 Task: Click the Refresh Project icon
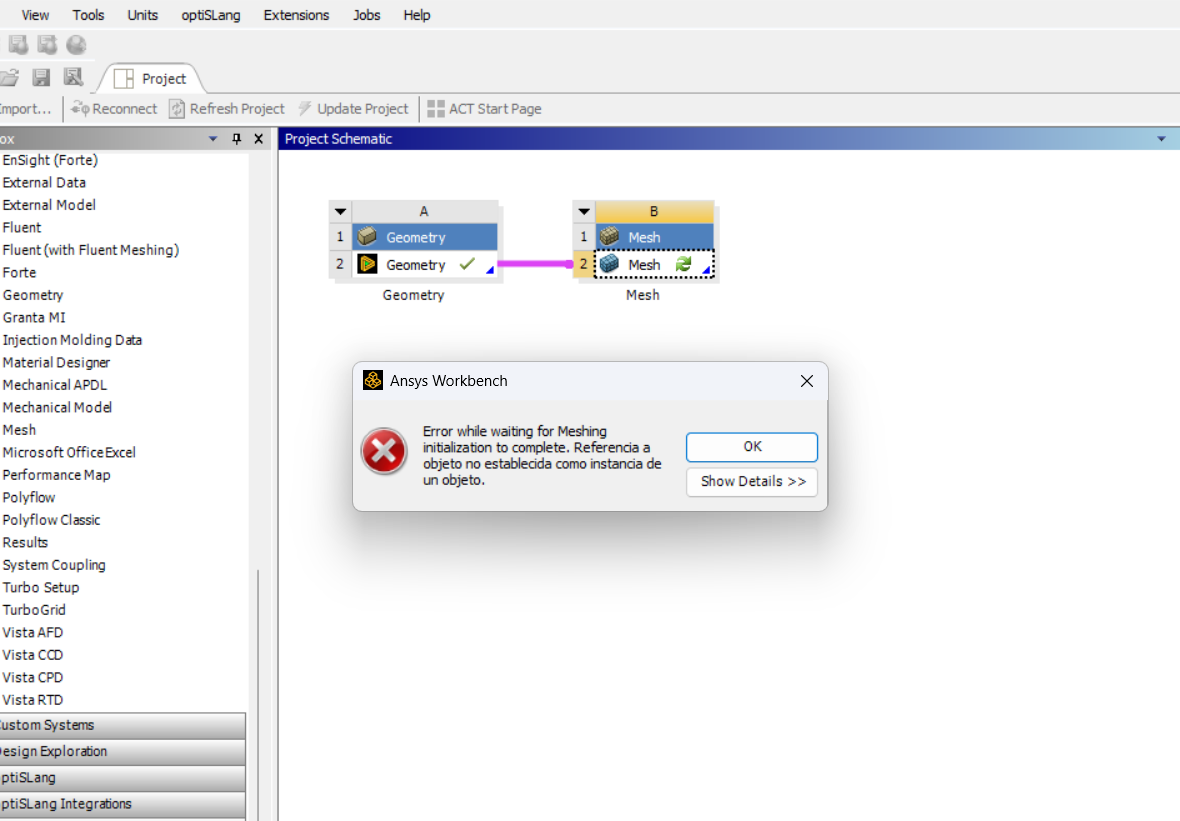point(177,109)
